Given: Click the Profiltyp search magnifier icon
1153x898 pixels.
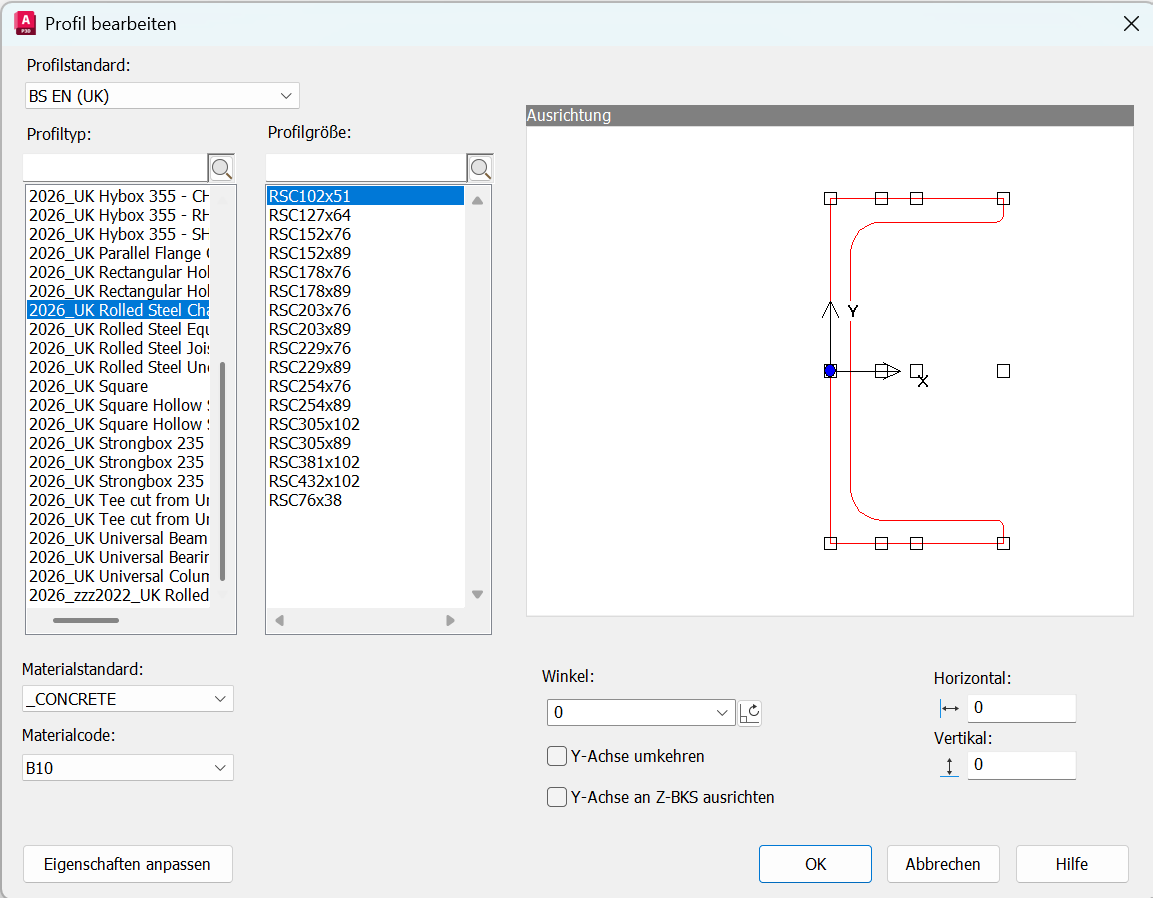Looking at the screenshot, I should pos(221,168).
